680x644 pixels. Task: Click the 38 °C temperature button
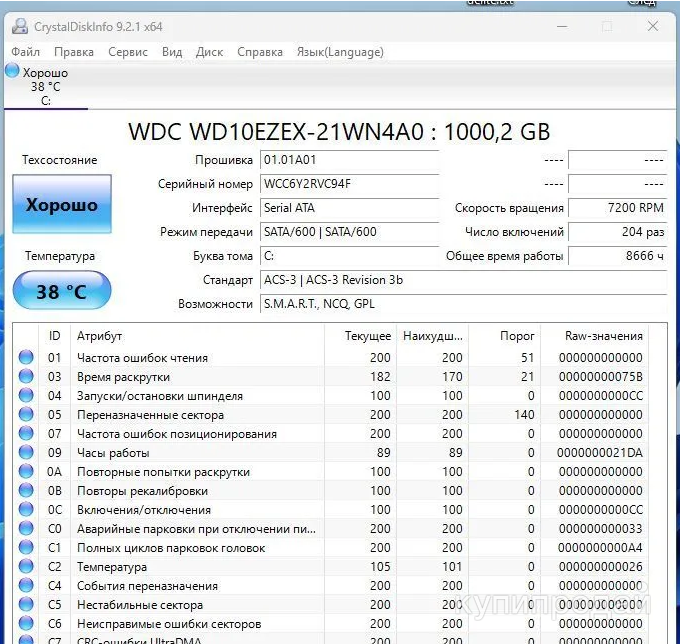pyautogui.click(x=62, y=292)
